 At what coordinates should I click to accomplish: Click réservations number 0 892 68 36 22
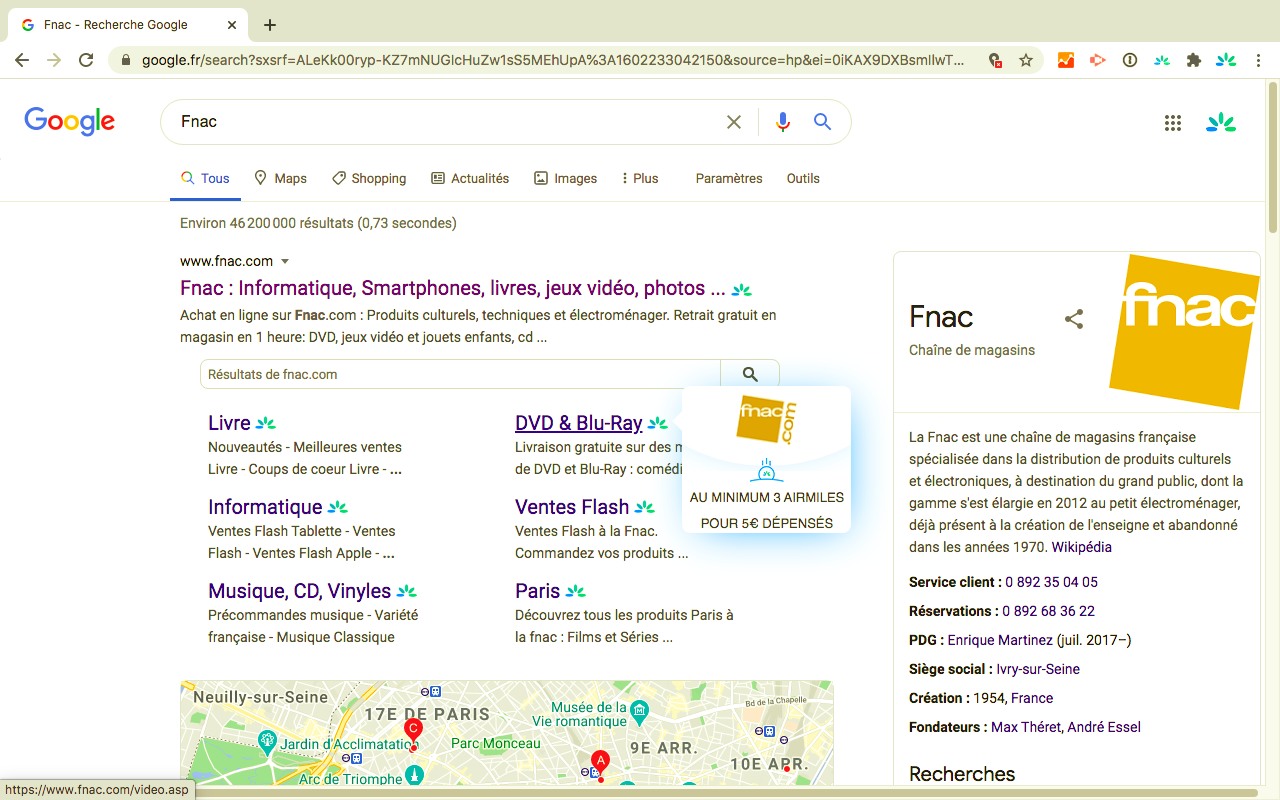[x=1048, y=611]
